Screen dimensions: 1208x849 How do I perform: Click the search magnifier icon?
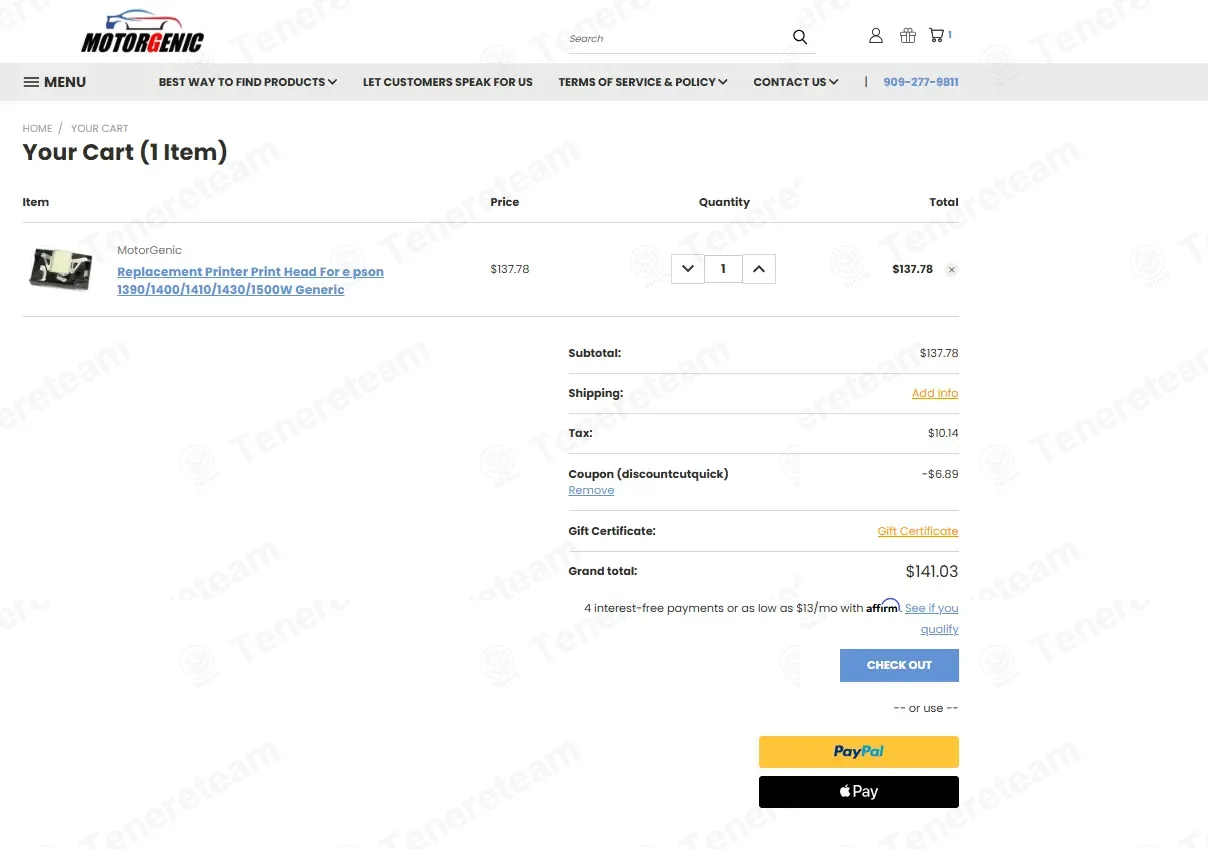[800, 37]
